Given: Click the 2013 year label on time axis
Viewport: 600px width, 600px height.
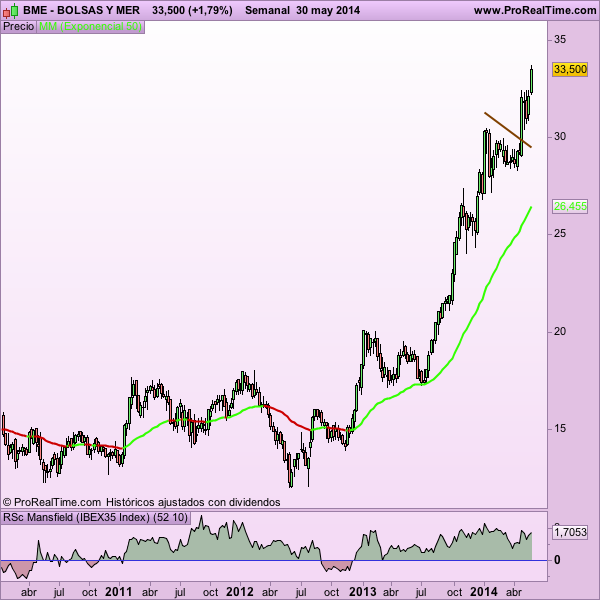Looking at the screenshot, I should (362, 592).
